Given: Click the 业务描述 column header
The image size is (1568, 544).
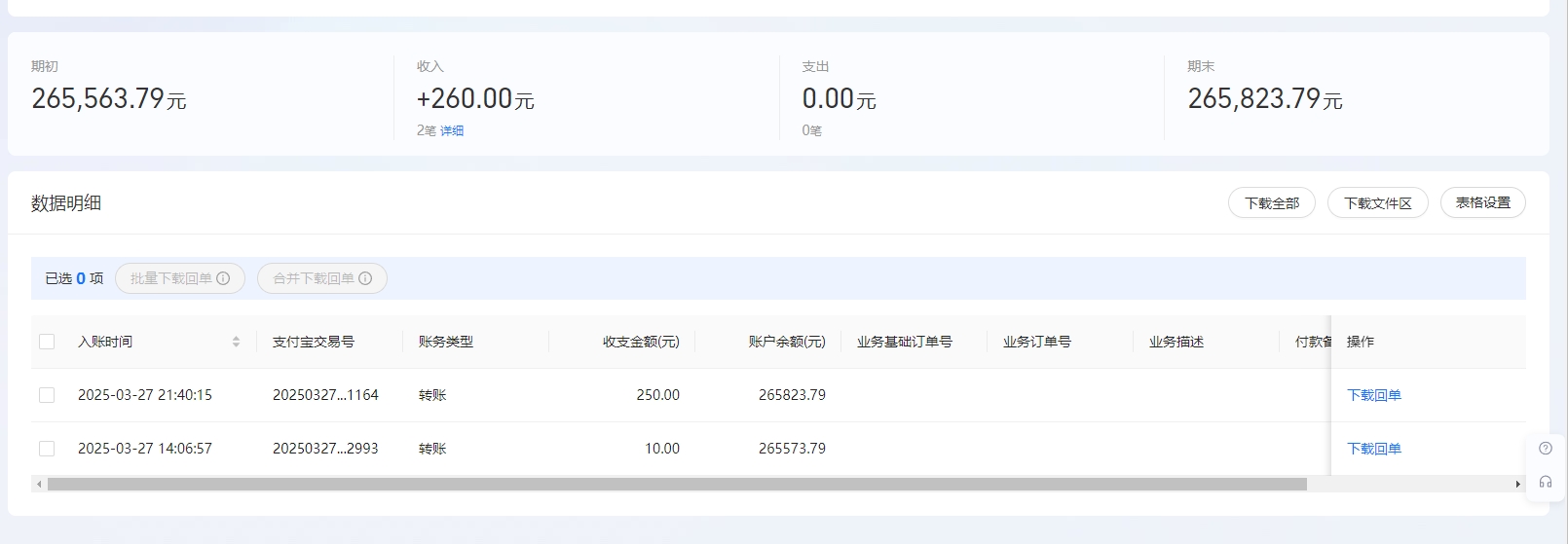Looking at the screenshot, I should (1176, 342).
